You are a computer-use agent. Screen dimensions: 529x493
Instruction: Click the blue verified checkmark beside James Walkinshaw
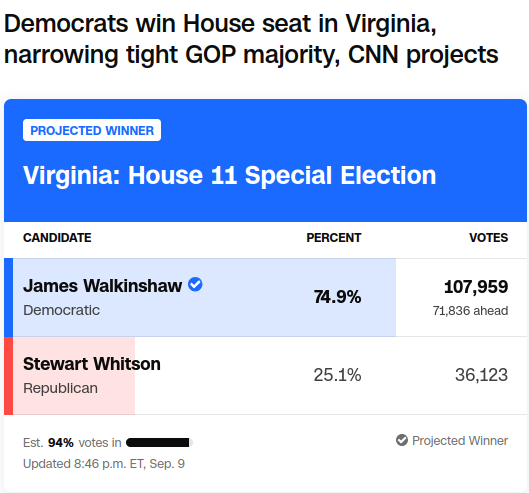coord(195,284)
